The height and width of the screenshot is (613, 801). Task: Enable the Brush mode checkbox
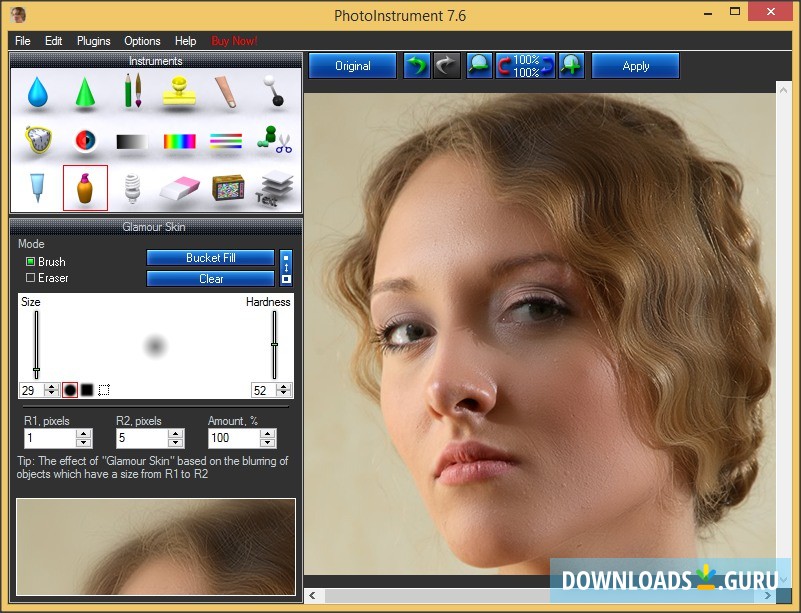click(x=30, y=262)
